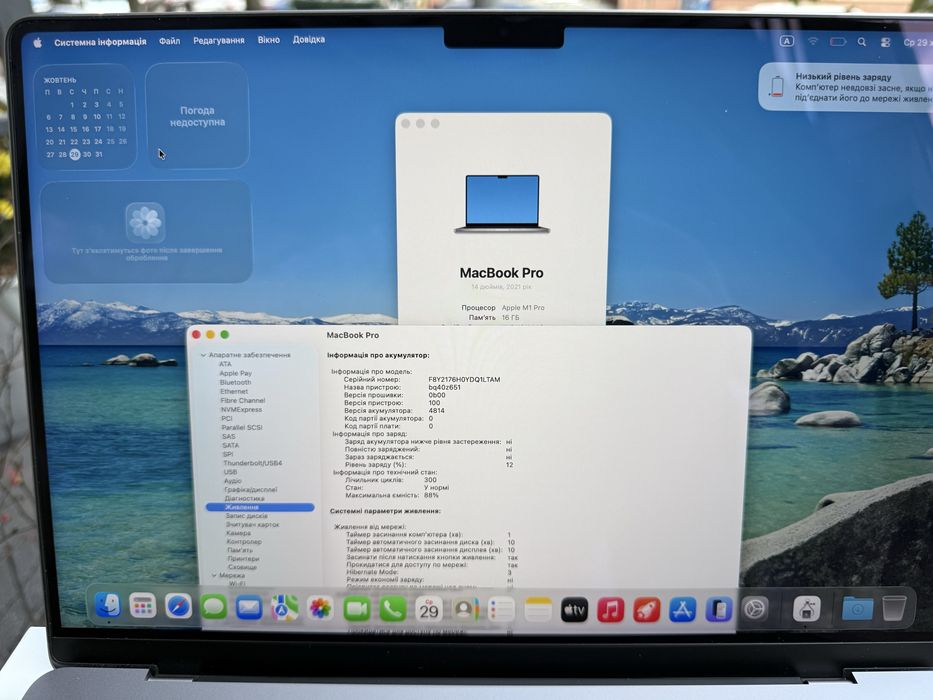Click the input source A icon in menu bar
Image resolution: width=933 pixels, height=700 pixels.
pos(787,41)
